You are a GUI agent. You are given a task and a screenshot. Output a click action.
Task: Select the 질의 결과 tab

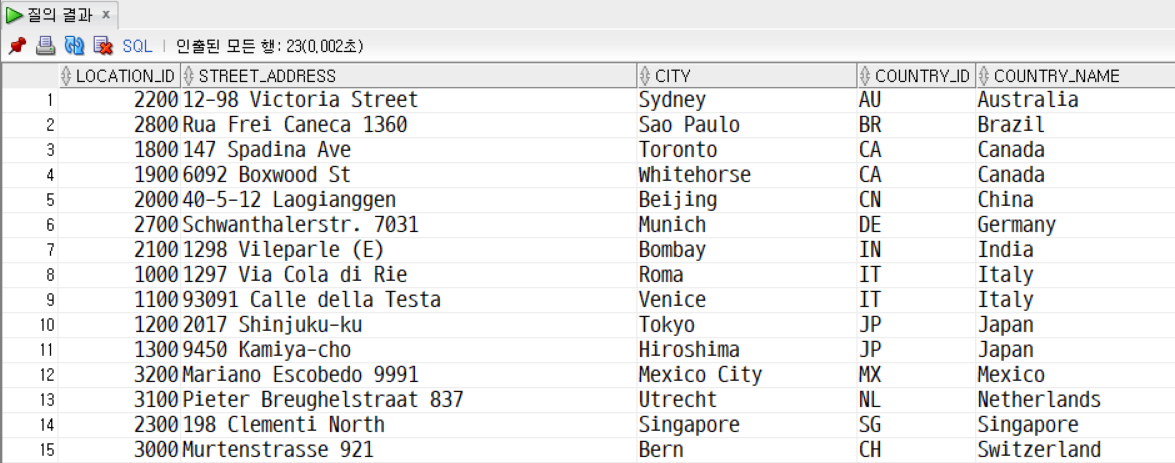click(58, 14)
